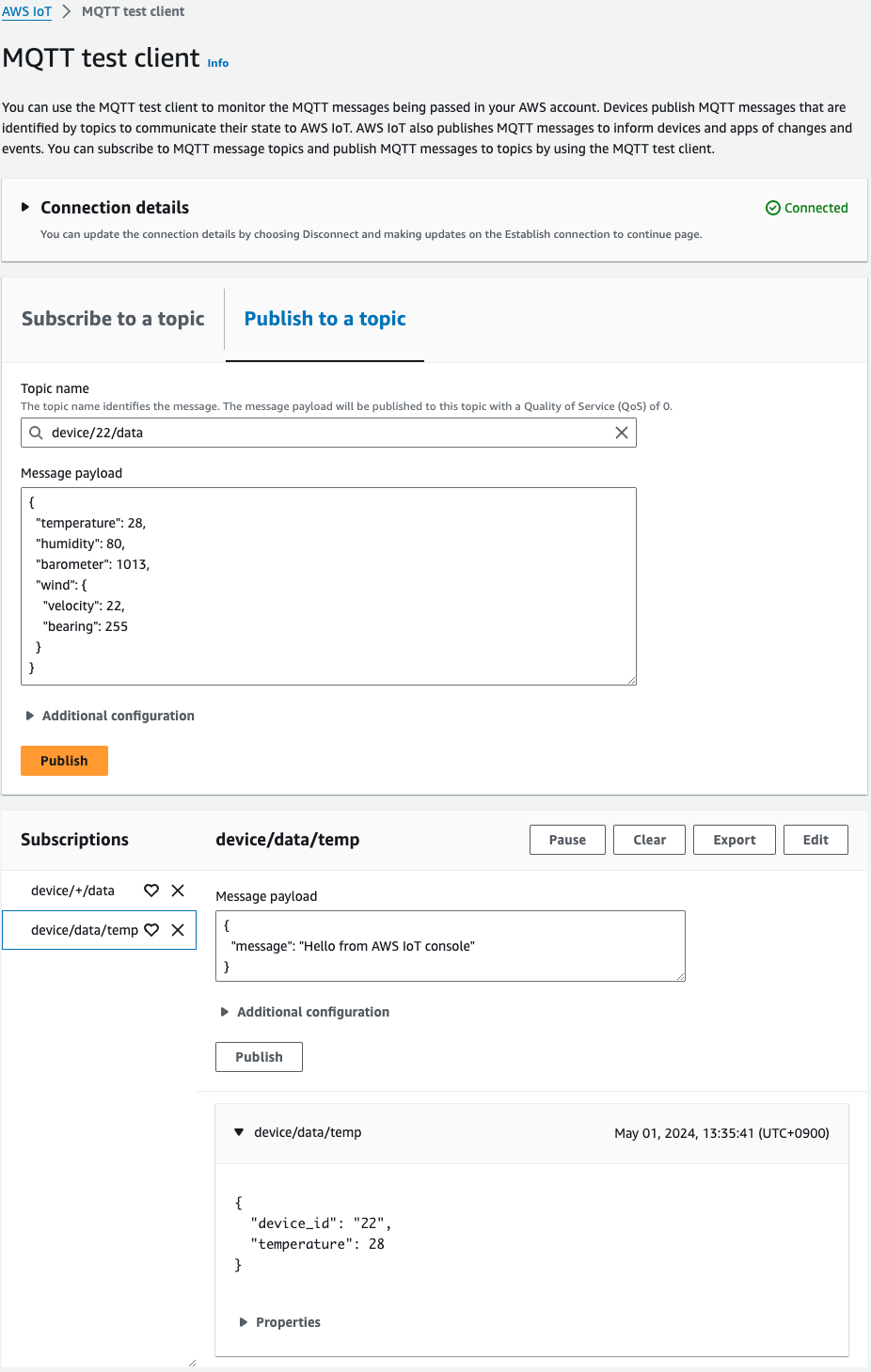Click the Info link next to MQTT test client
Image resolution: width=871 pixels, height=1372 pixels.
pyautogui.click(x=217, y=62)
